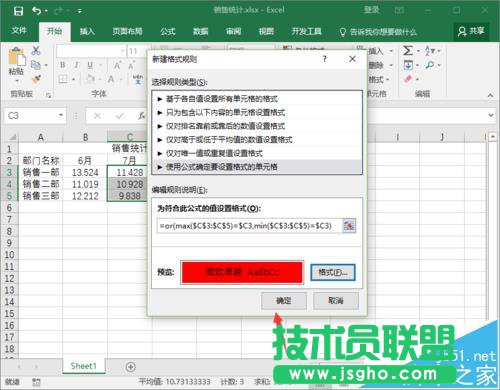Click the dialog help question mark
Viewport: 500px width, 390px height.
(x=325, y=59)
